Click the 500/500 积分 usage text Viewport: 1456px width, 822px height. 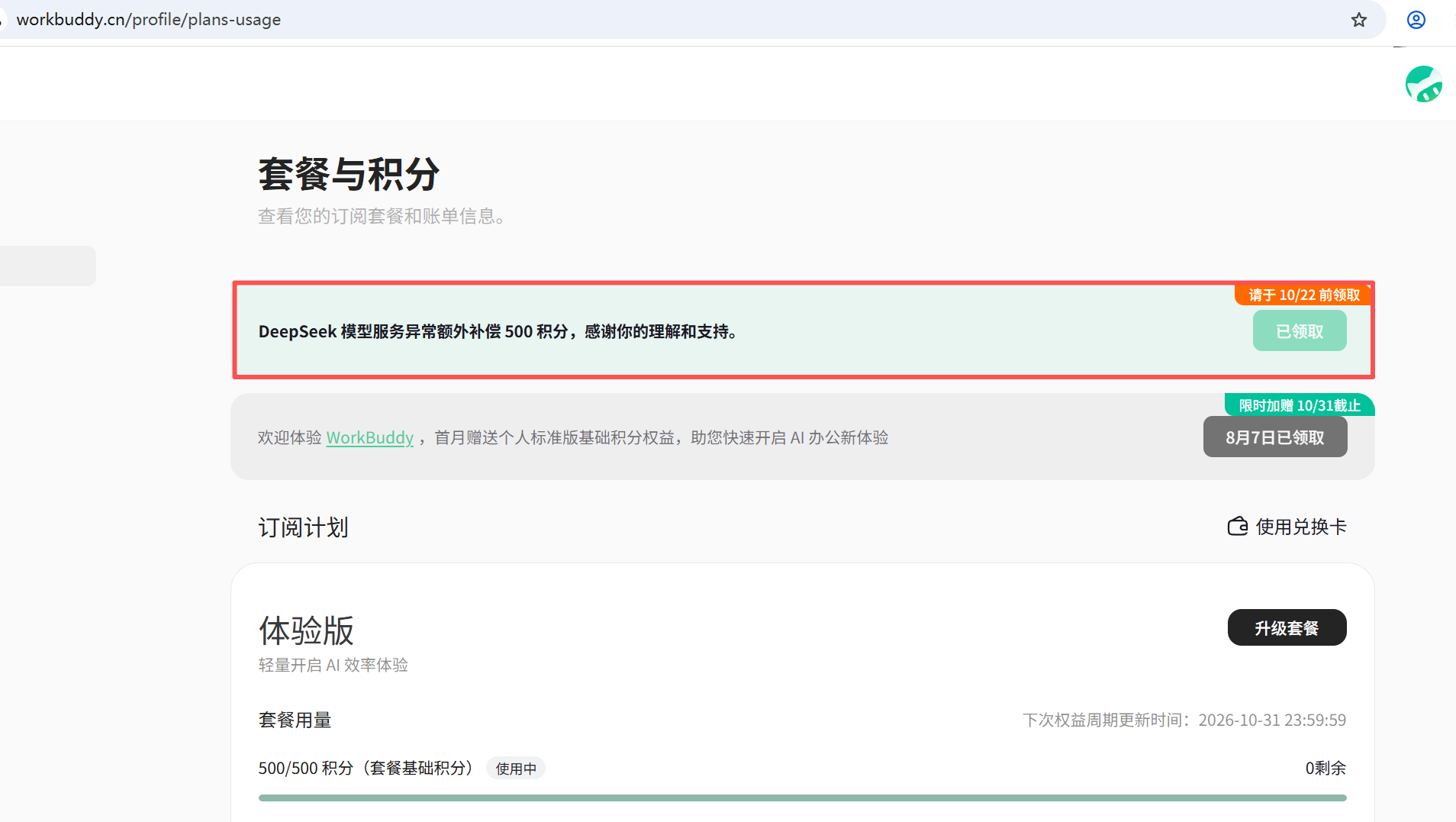click(366, 768)
